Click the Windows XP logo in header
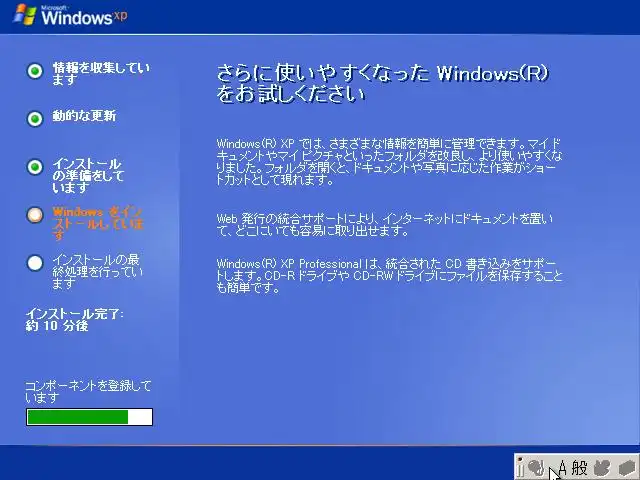This screenshot has height=480, width=640. click(x=70, y=16)
